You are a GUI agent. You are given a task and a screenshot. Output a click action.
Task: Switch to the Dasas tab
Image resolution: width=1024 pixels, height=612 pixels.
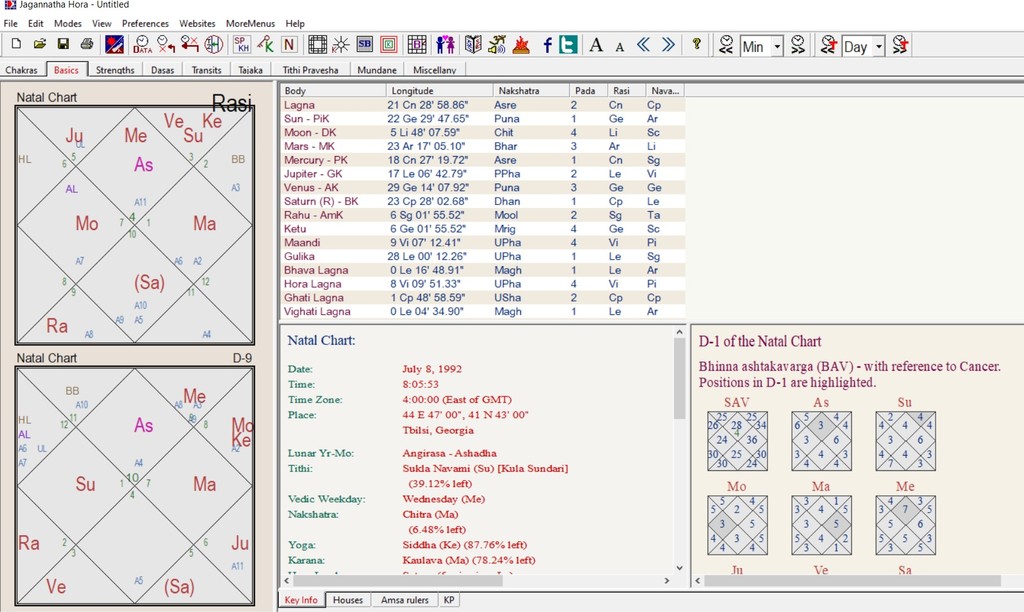click(163, 69)
